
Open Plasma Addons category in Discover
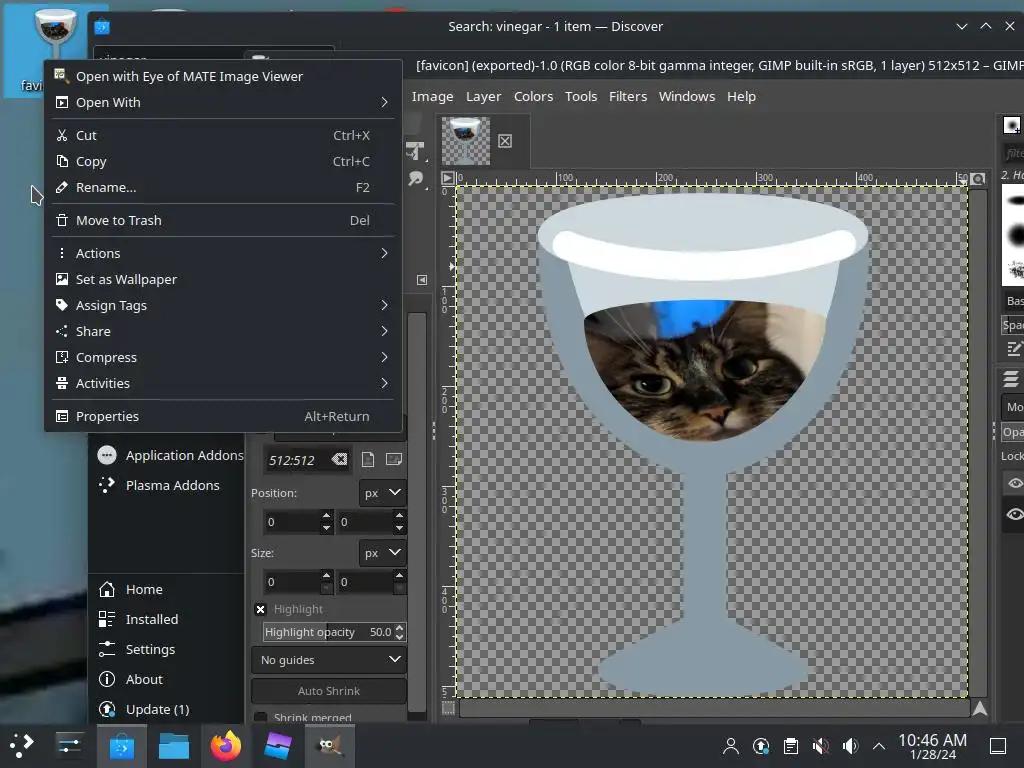(x=167, y=485)
